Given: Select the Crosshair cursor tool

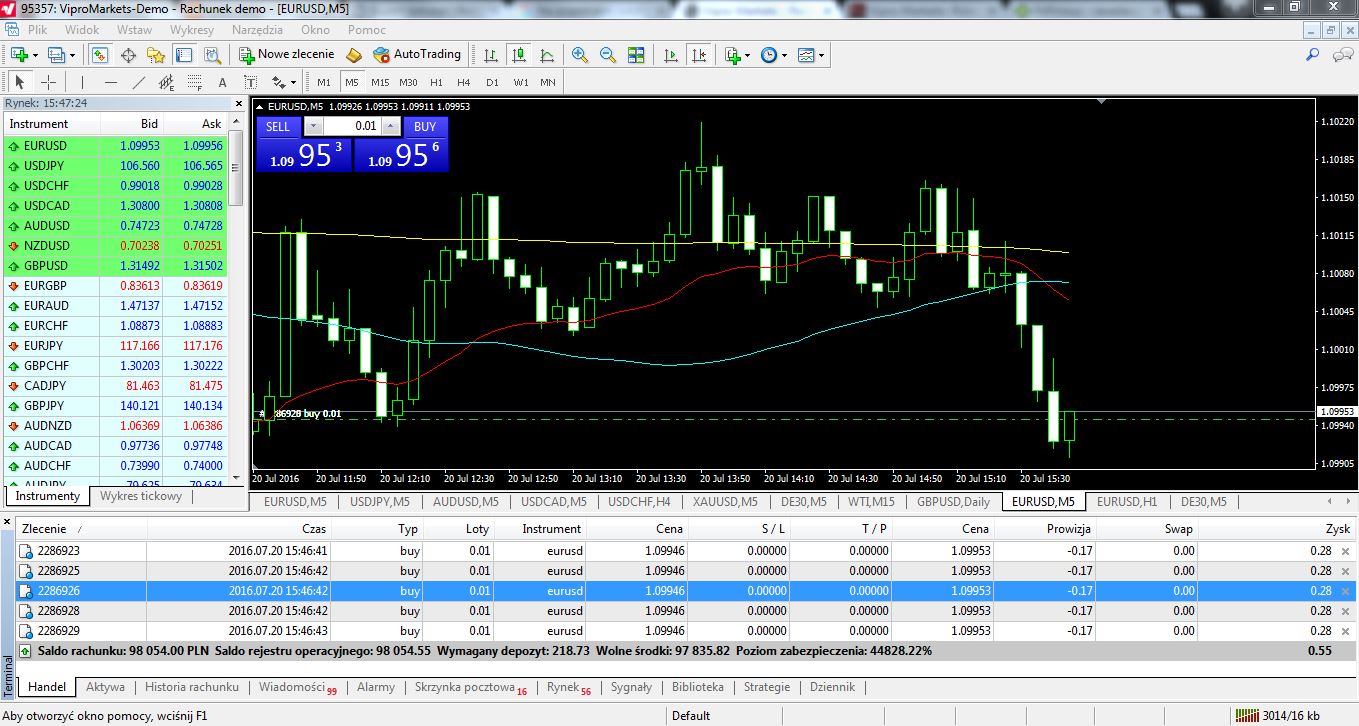Looking at the screenshot, I should tap(48, 82).
